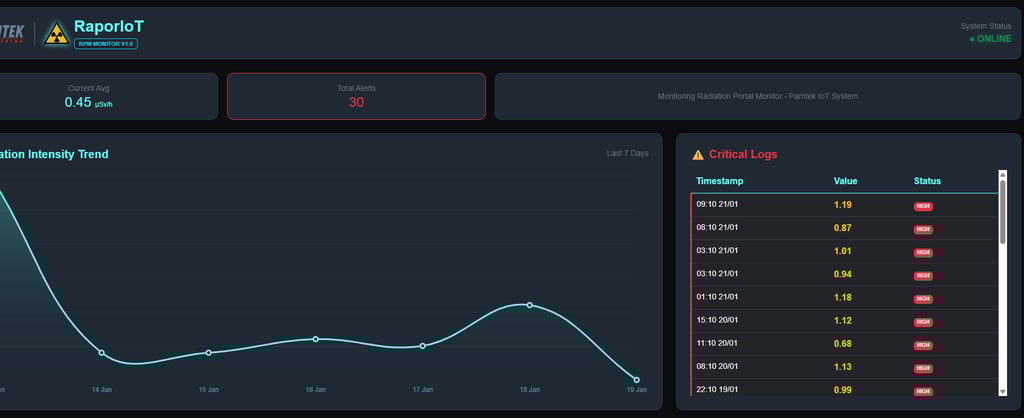
Task: Select the 08:10 21/01 timestamp cell
Action: (717, 227)
